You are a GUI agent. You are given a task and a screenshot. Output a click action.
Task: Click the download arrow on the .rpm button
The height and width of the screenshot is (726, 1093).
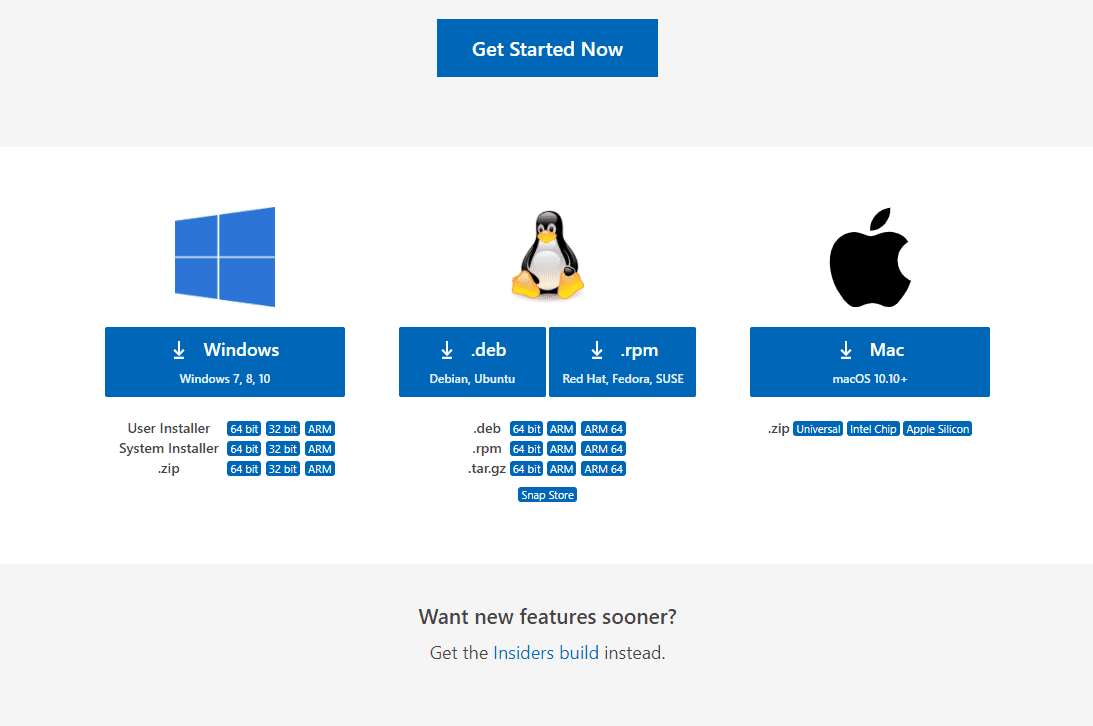point(596,350)
